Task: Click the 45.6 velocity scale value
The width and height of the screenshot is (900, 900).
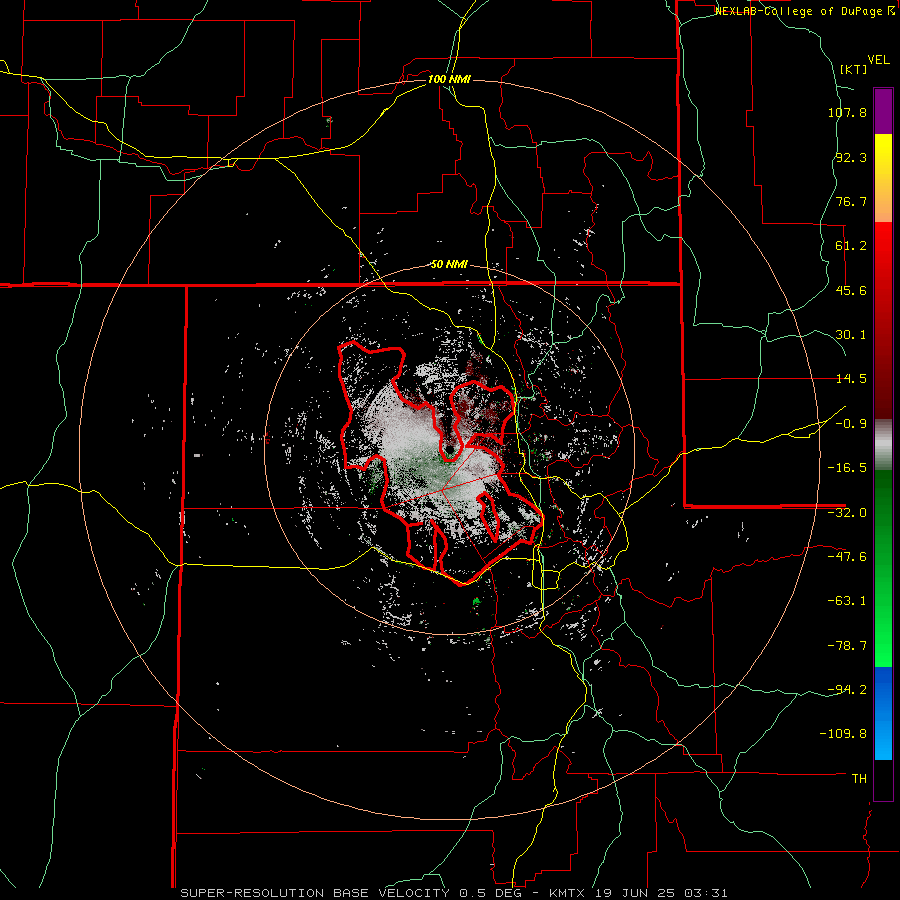Action: 851,290
